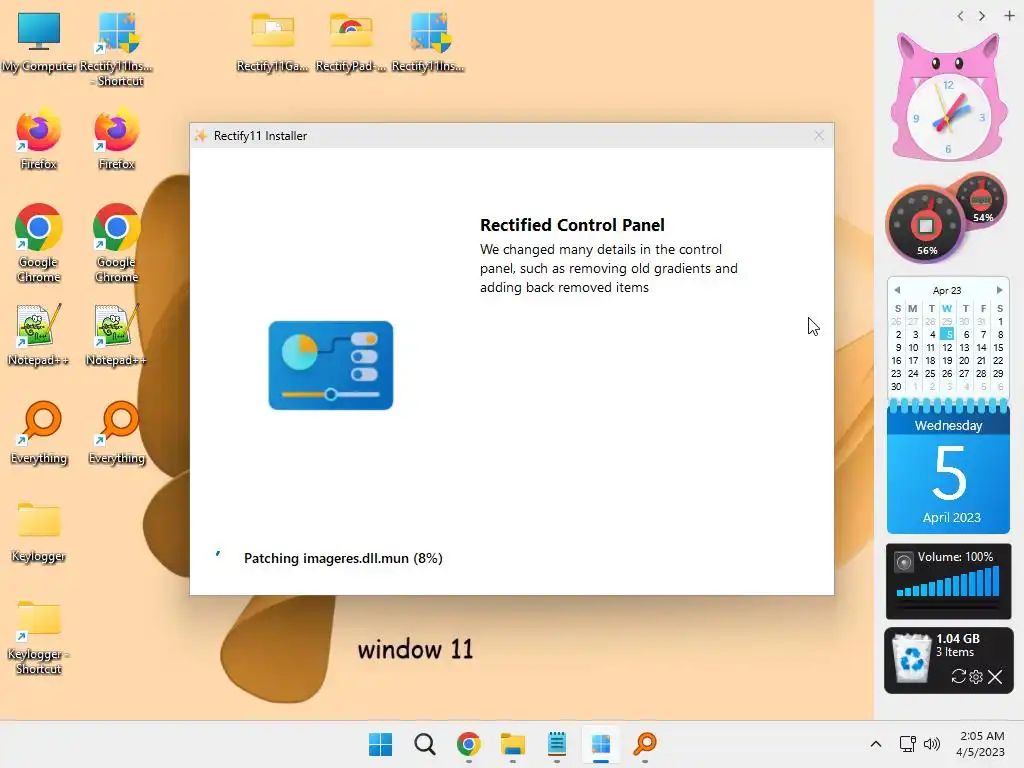Screen dimensions: 1024x768
Task: Open the Recycle Bin gadget icon
Action: point(911,658)
